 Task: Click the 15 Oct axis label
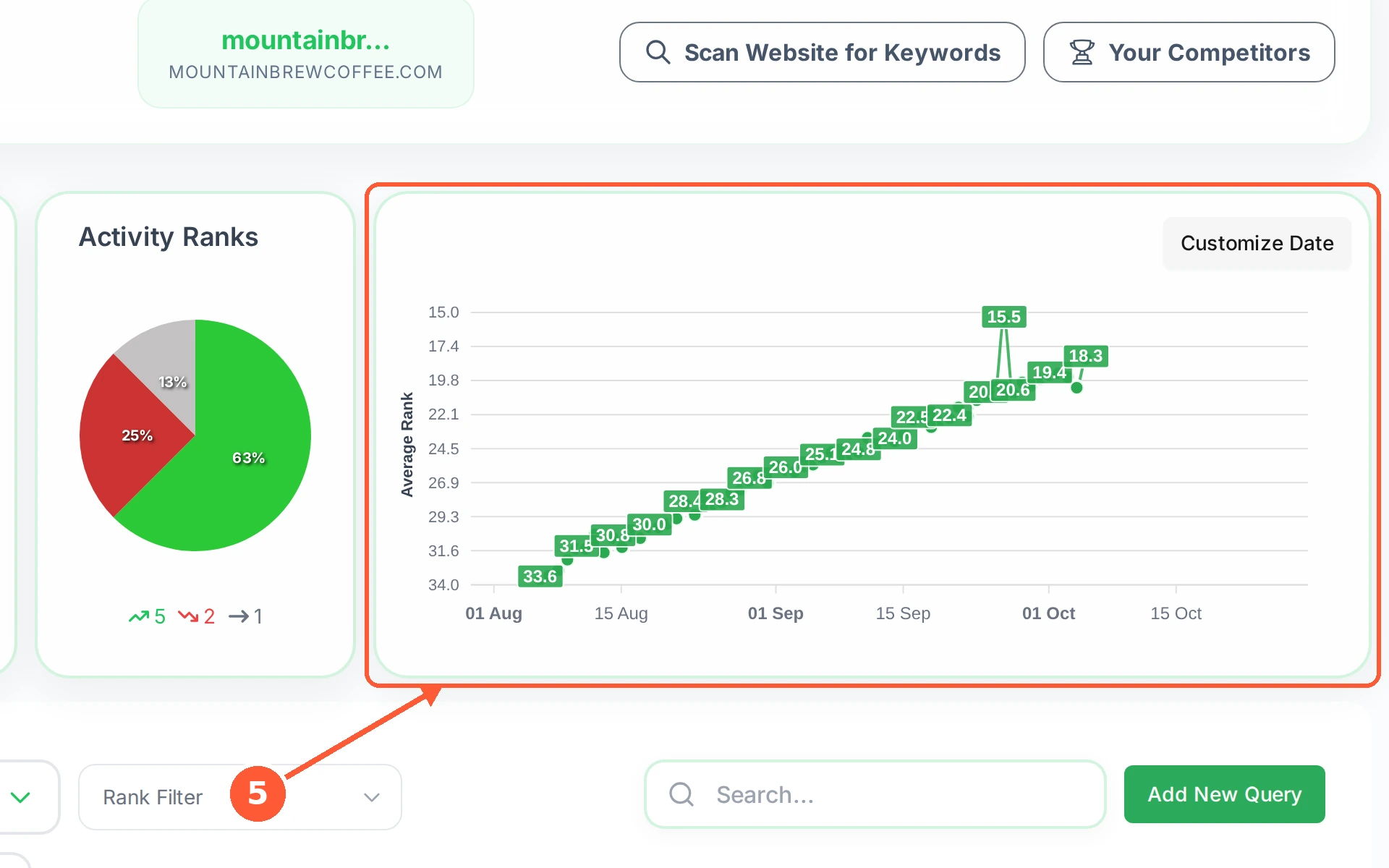(1176, 613)
